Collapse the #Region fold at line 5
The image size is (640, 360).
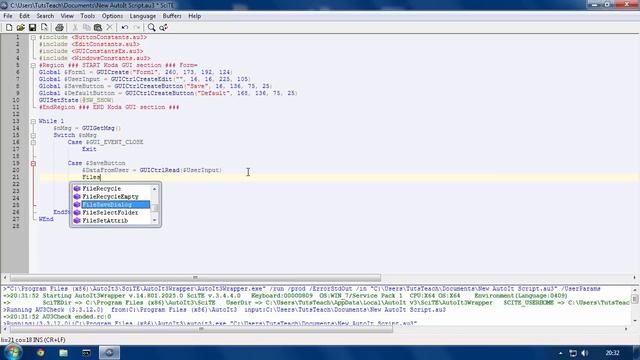33,65
